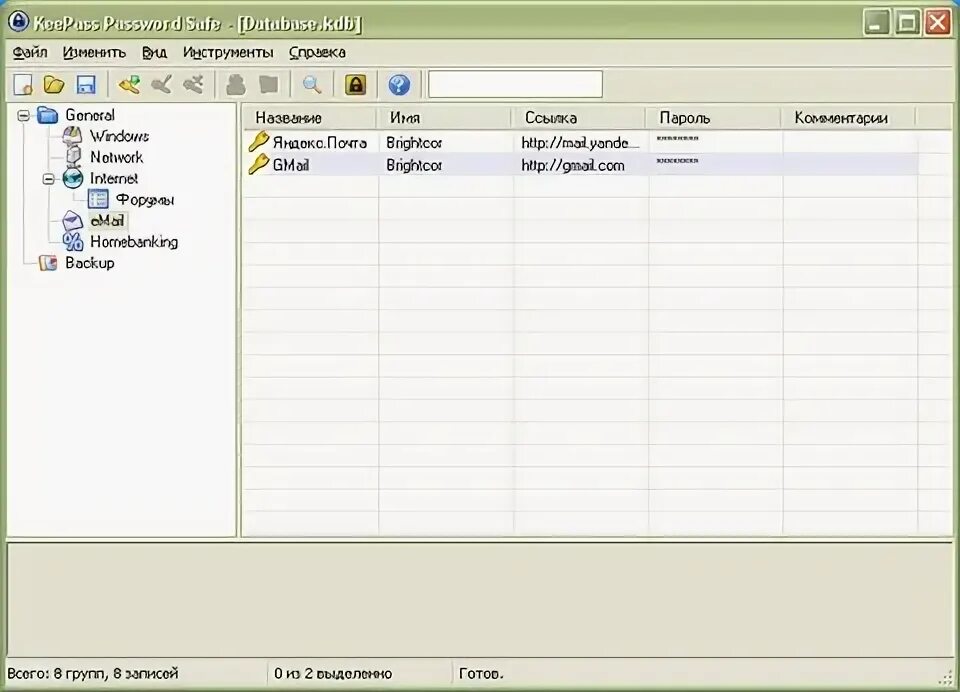960x692 pixels.
Task: Open the Вид menu
Action: pyautogui.click(x=154, y=53)
